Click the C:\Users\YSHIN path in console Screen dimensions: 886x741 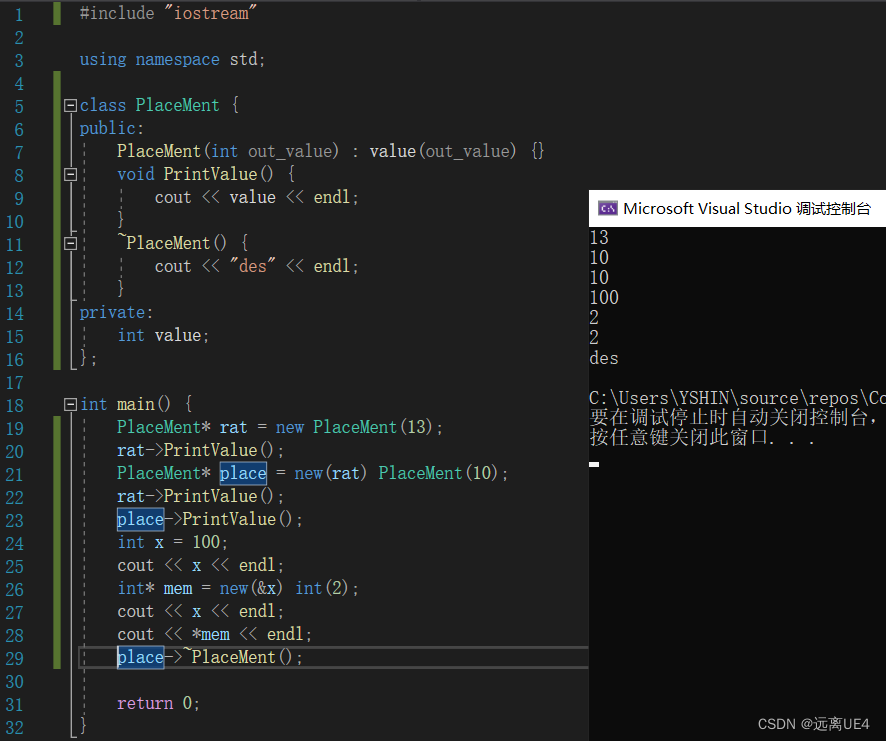(x=737, y=398)
